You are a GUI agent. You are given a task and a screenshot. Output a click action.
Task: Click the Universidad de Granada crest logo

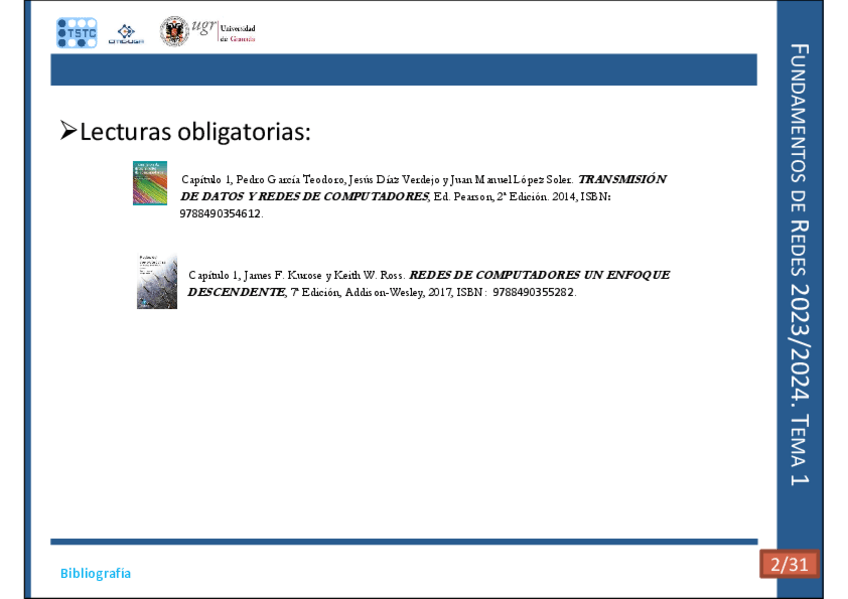pos(174,31)
